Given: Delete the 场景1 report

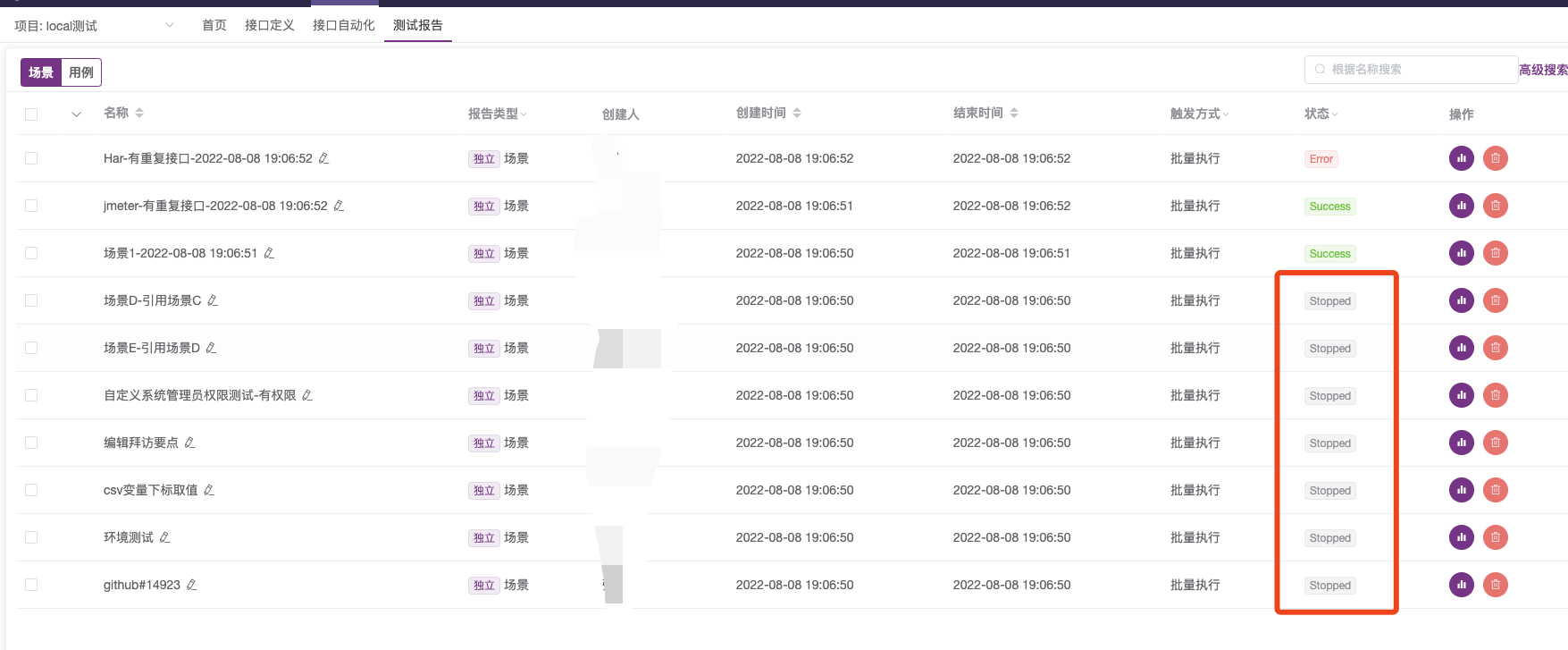Looking at the screenshot, I should point(1495,253).
